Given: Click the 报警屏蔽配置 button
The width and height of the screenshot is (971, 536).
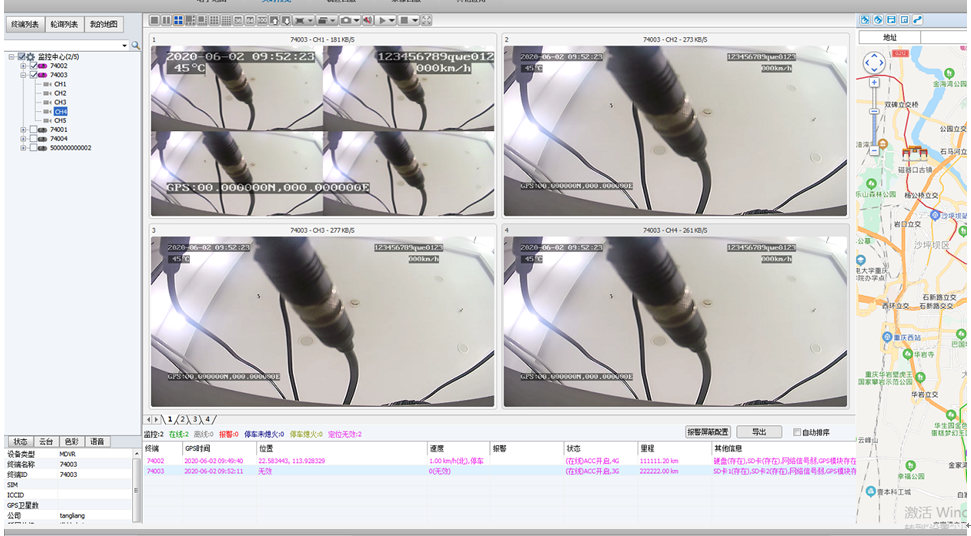Looking at the screenshot, I should point(708,431).
